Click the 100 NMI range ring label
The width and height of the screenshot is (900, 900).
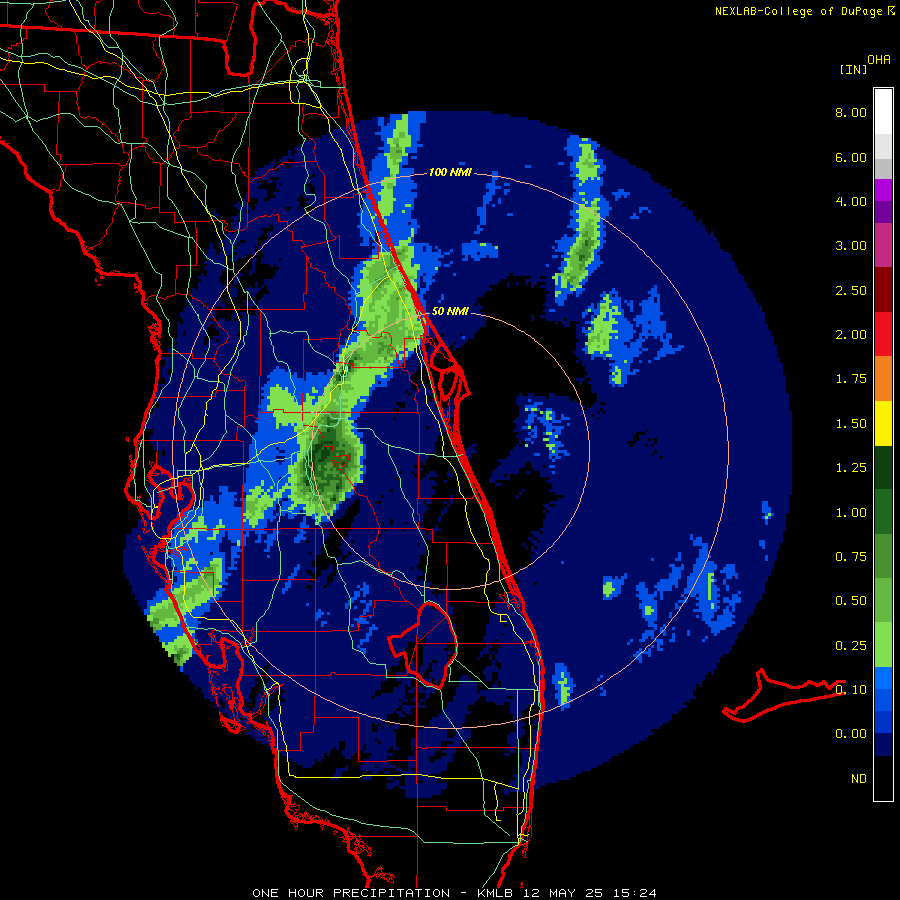(x=450, y=172)
